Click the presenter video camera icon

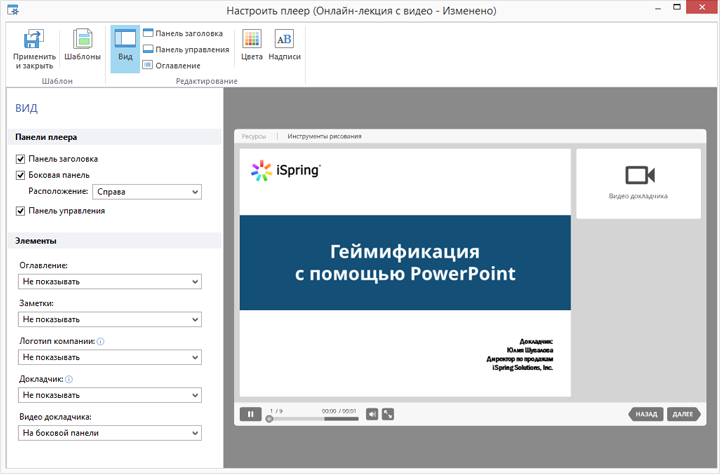pos(640,175)
